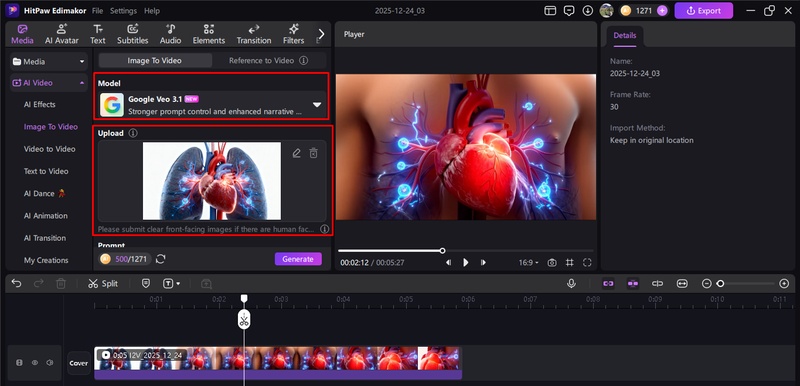The image size is (800, 386).
Task: Open the Media tab in top toolbar
Action: [22, 34]
